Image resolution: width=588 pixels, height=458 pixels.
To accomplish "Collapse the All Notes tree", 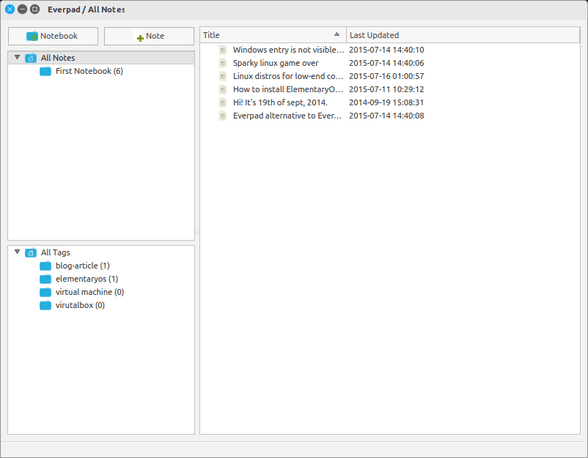I will 17,57.
